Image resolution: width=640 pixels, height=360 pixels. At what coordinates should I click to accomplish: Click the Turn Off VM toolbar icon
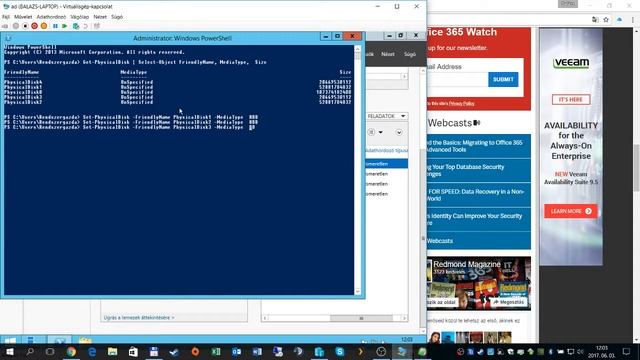[25, 26]
